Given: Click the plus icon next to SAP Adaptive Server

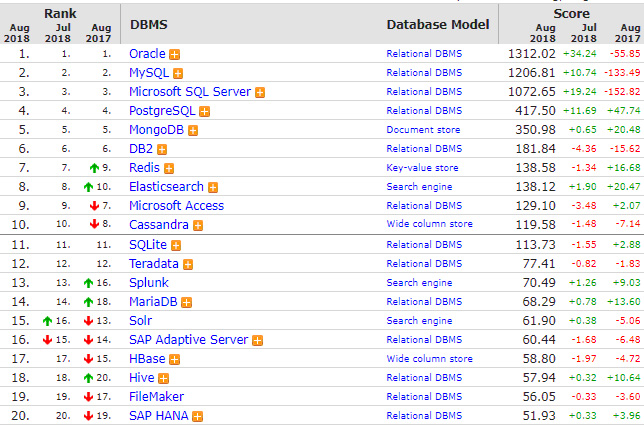Looking at the screenshot, I should tap(258, 340).
